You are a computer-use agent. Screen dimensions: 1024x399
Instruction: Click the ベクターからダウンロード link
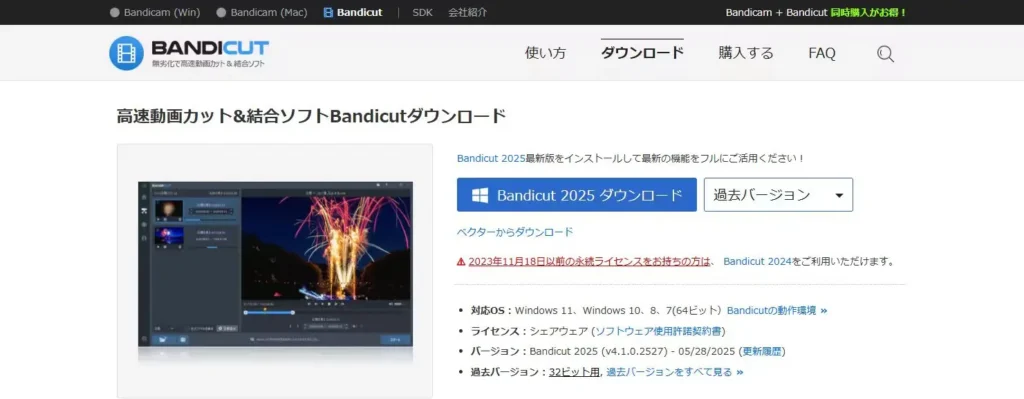tap(515, 232)
